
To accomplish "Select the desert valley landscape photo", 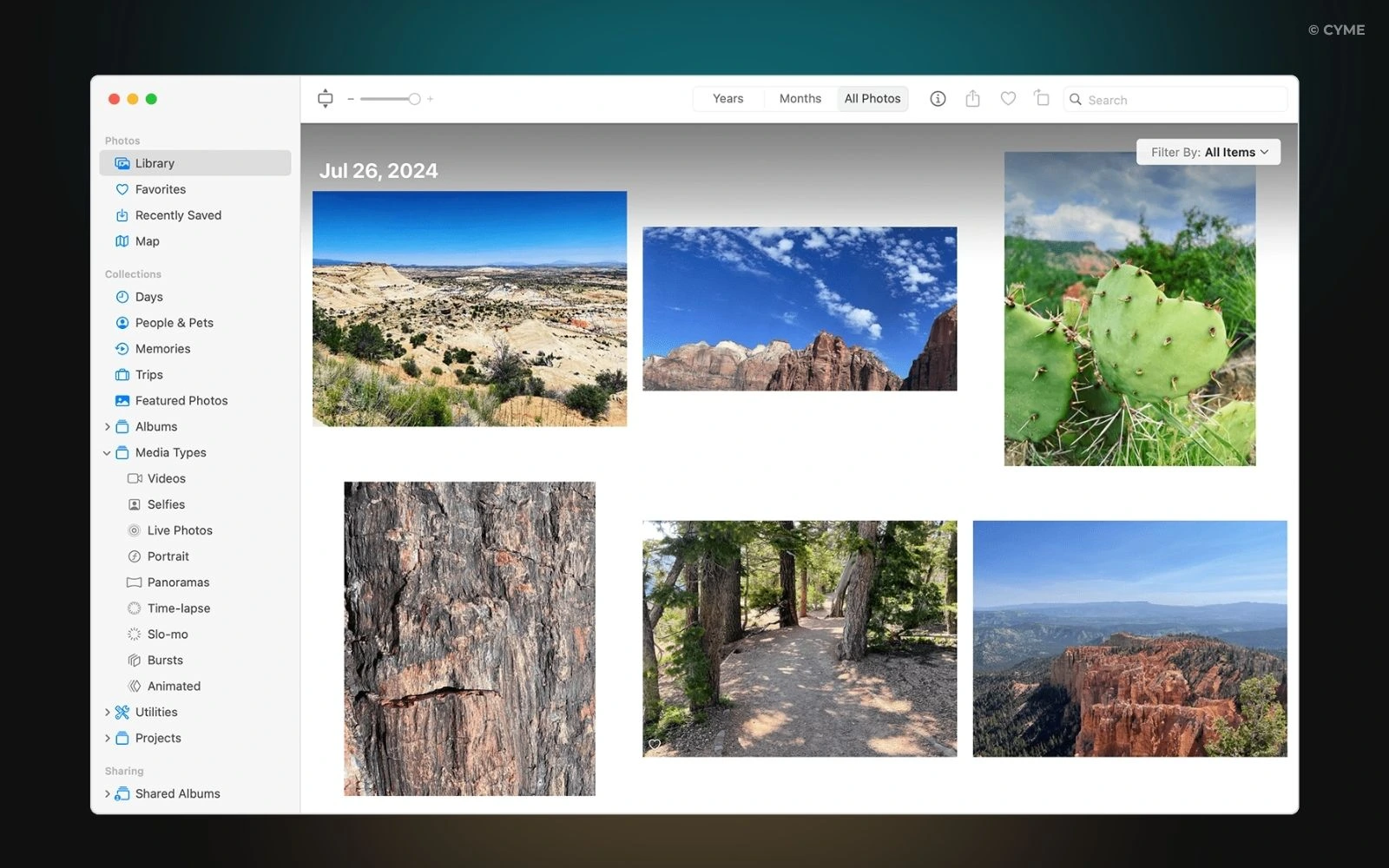I will (470, 309).
